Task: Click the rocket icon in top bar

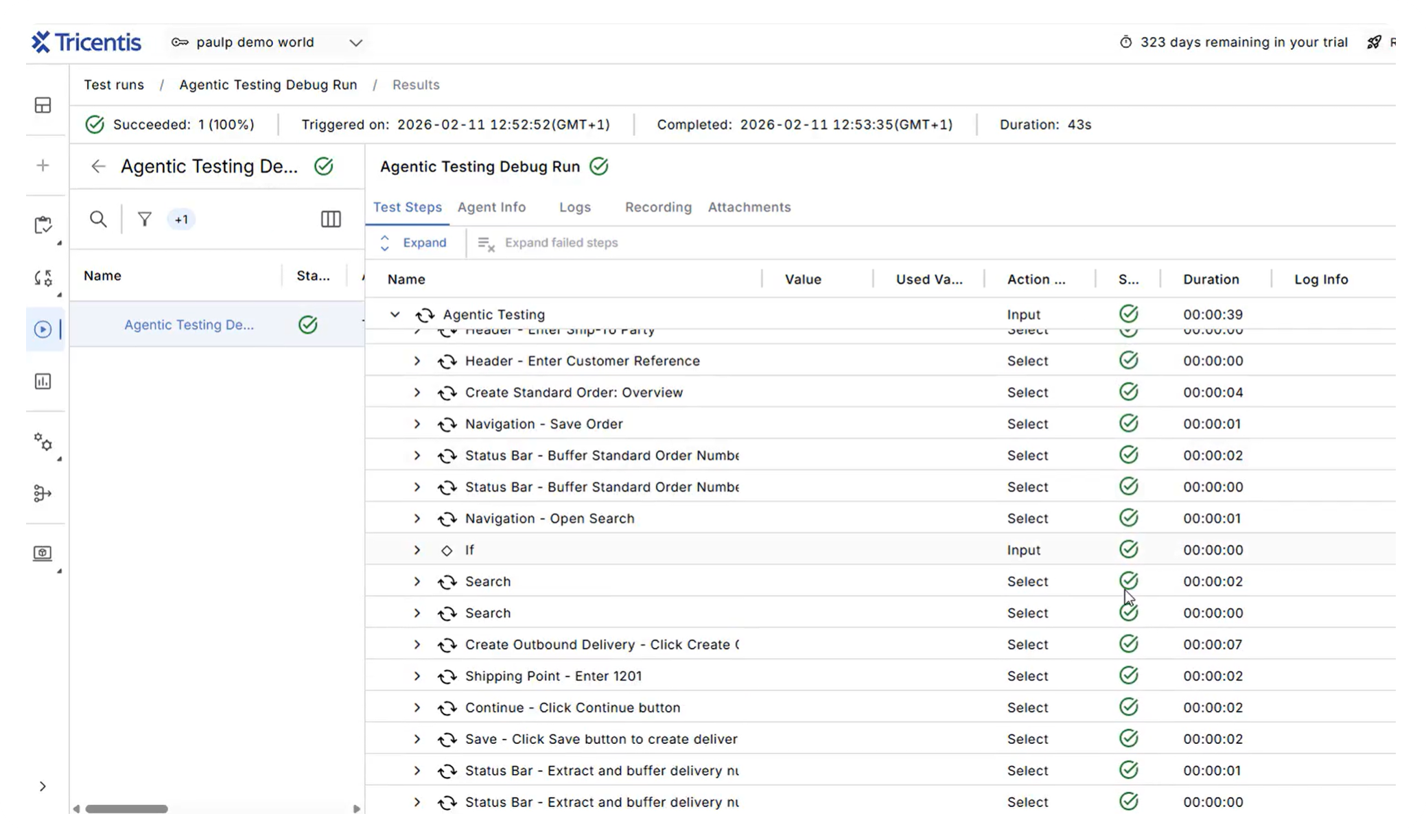Action: pos(1374,43)
